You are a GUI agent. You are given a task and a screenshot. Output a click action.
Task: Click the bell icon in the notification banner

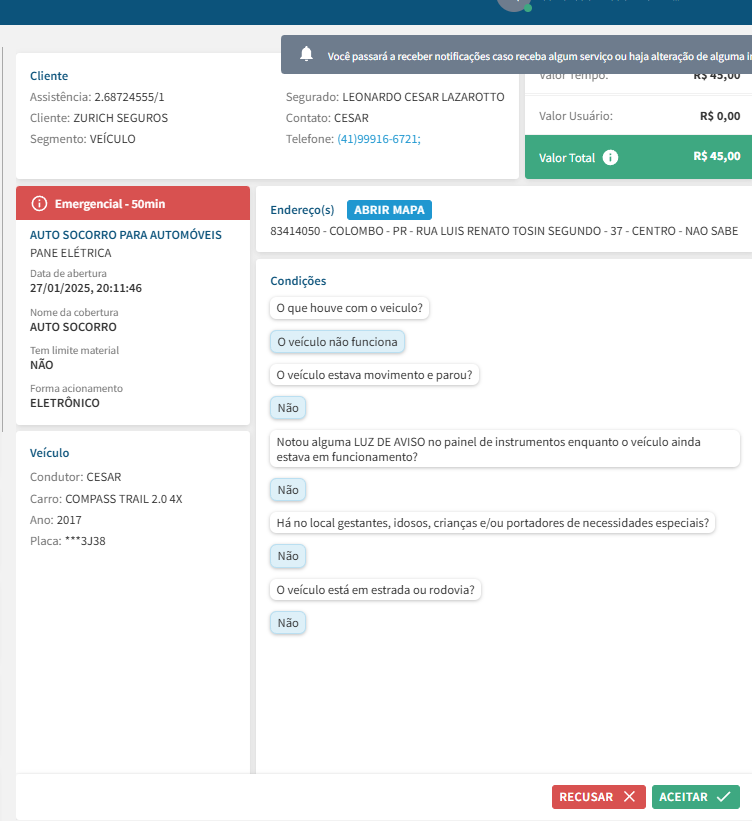306,55
